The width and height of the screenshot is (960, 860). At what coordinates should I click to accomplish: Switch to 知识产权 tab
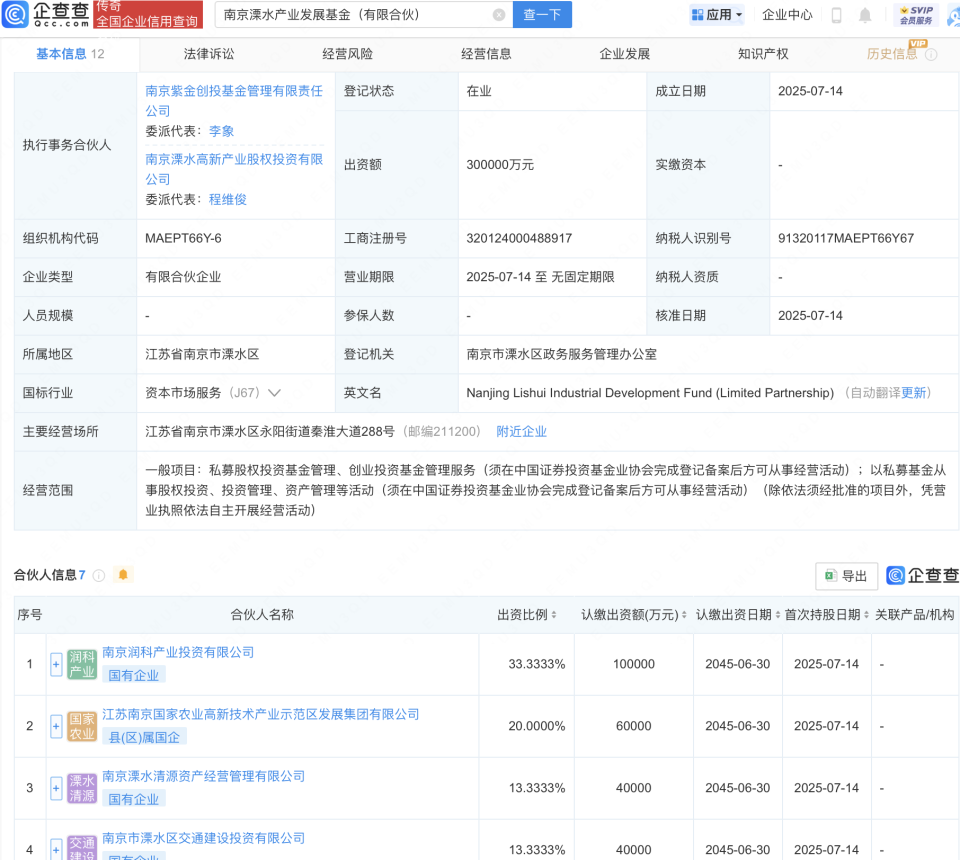pyautogui.click(x=763, y=54)
